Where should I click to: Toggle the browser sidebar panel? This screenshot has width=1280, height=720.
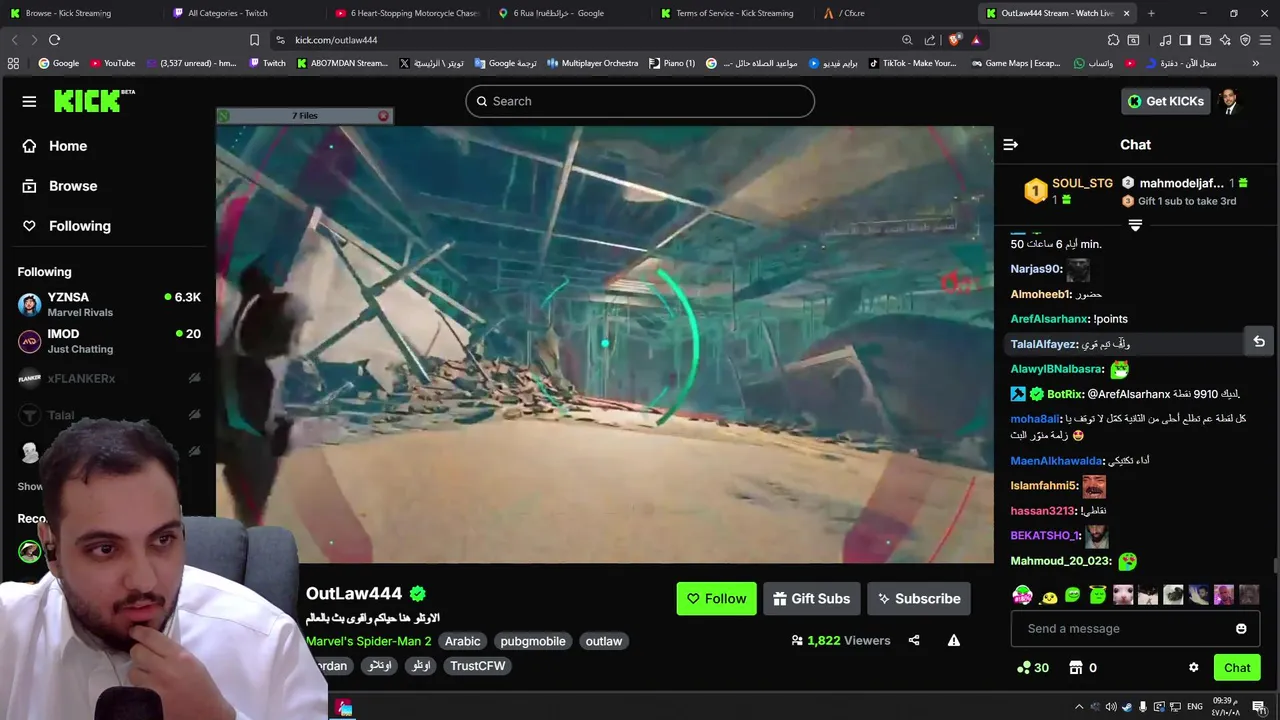[1185, 40]
